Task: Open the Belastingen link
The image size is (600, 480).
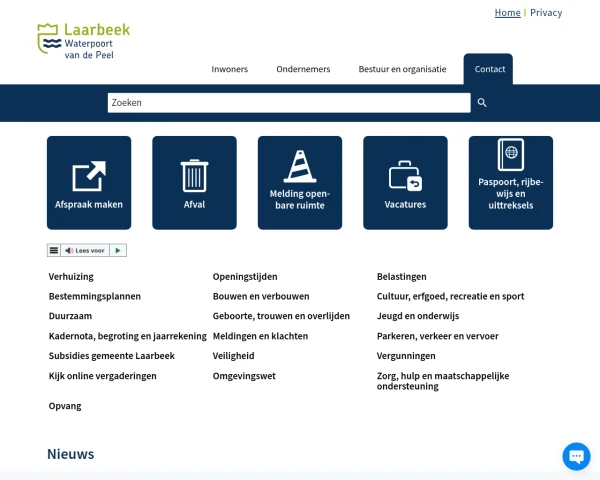Action: coord(401,277)
